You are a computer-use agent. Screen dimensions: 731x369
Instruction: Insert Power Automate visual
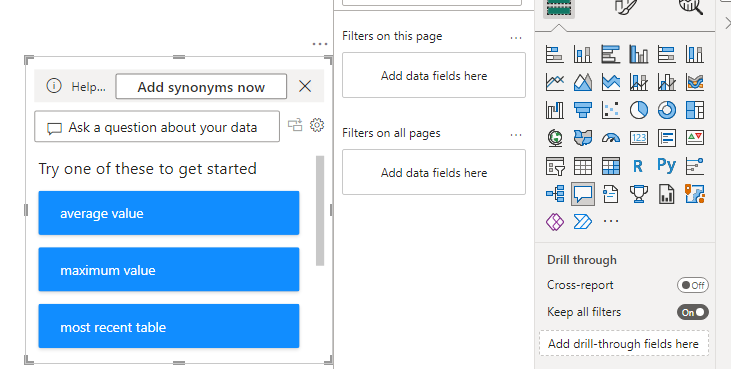click(583, 222)
